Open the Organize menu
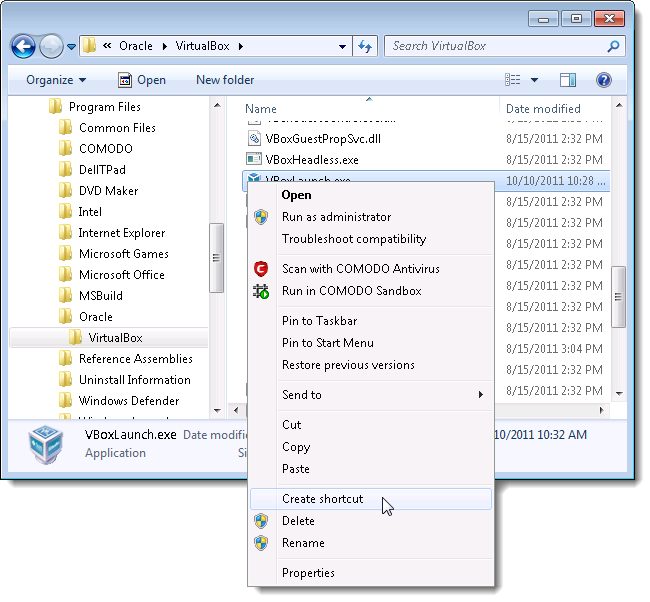 point(56,80)
